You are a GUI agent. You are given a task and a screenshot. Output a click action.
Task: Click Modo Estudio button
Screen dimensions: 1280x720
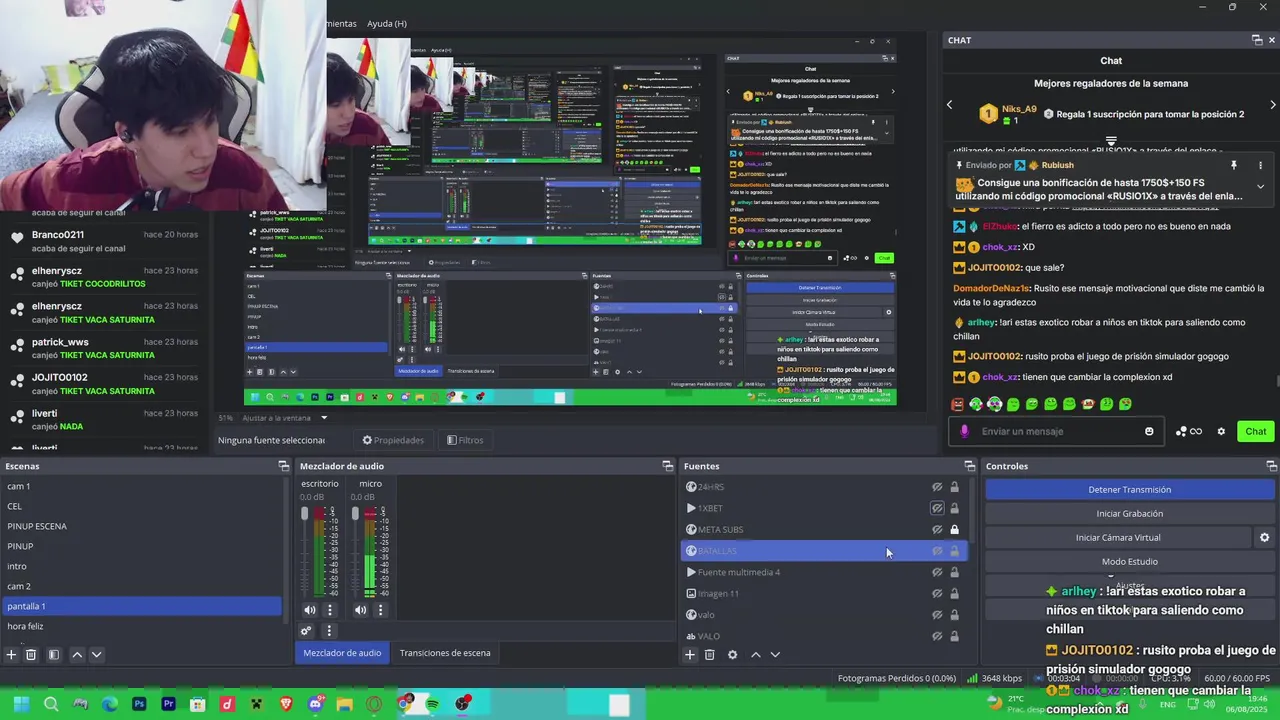coord(1129,562)
